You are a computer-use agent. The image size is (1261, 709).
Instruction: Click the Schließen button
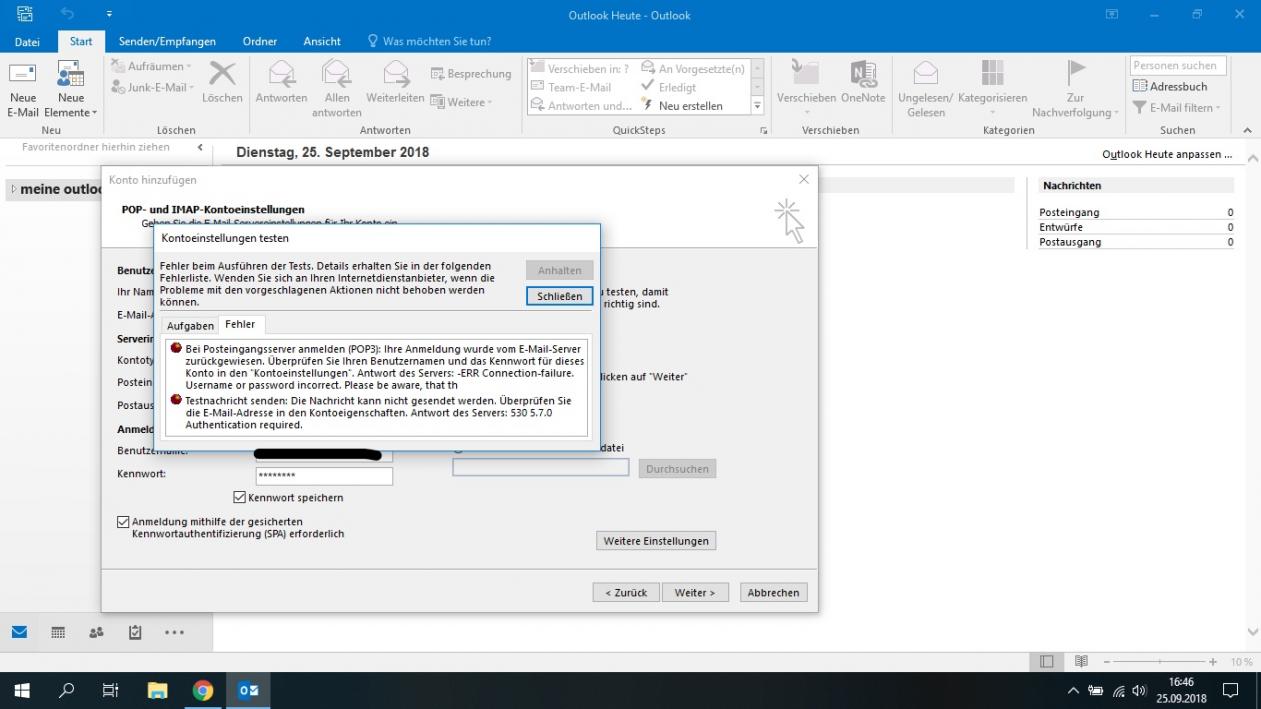560,296
